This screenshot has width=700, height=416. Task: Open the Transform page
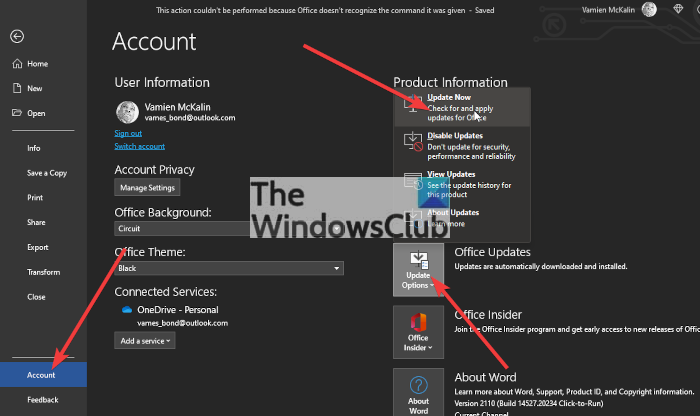[x=43, y=272]
